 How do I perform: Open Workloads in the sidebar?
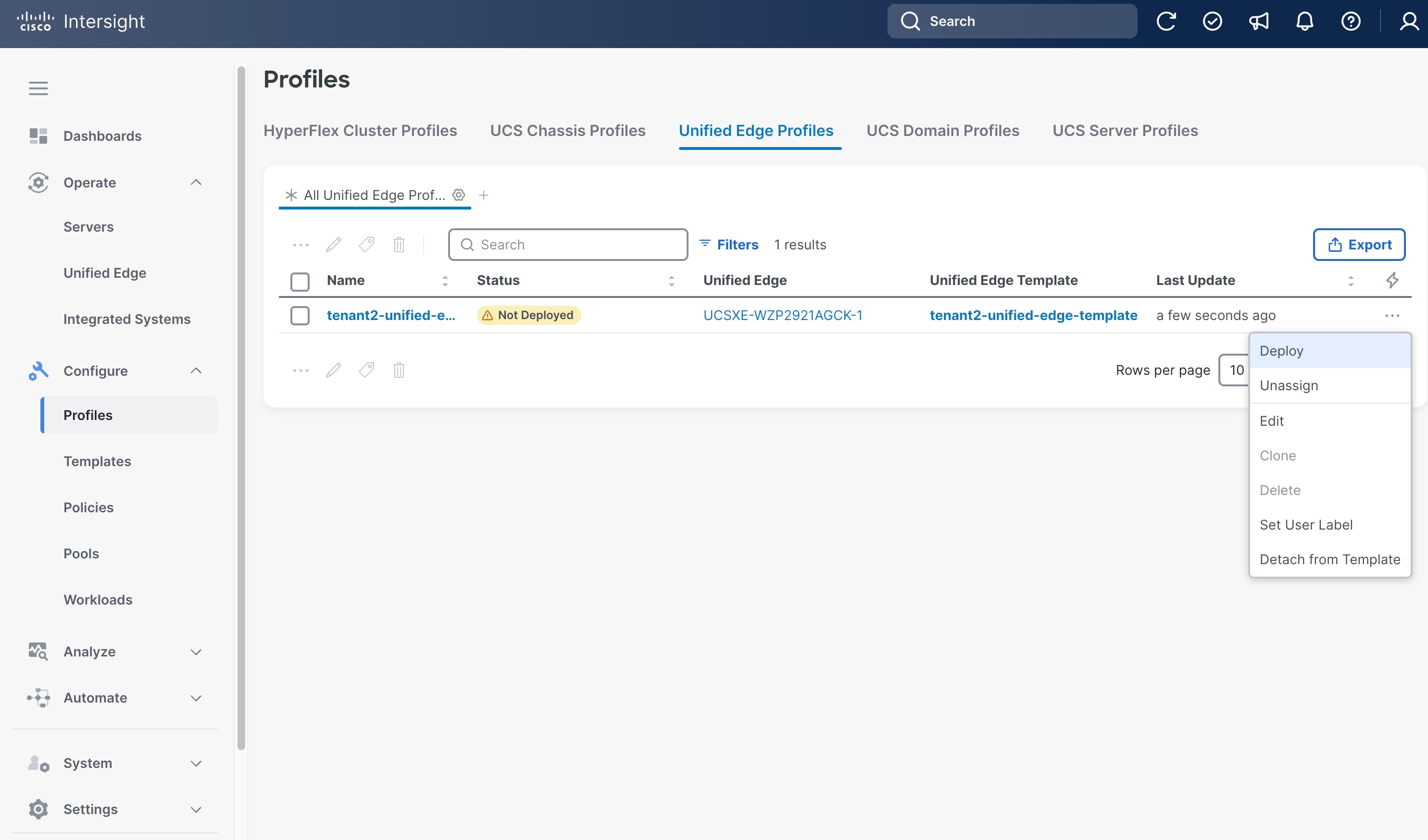(x=98, y=600)
